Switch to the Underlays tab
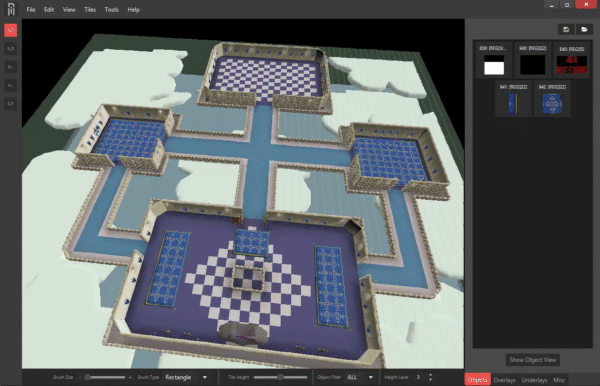600x386 pixels. click(534, 380)
